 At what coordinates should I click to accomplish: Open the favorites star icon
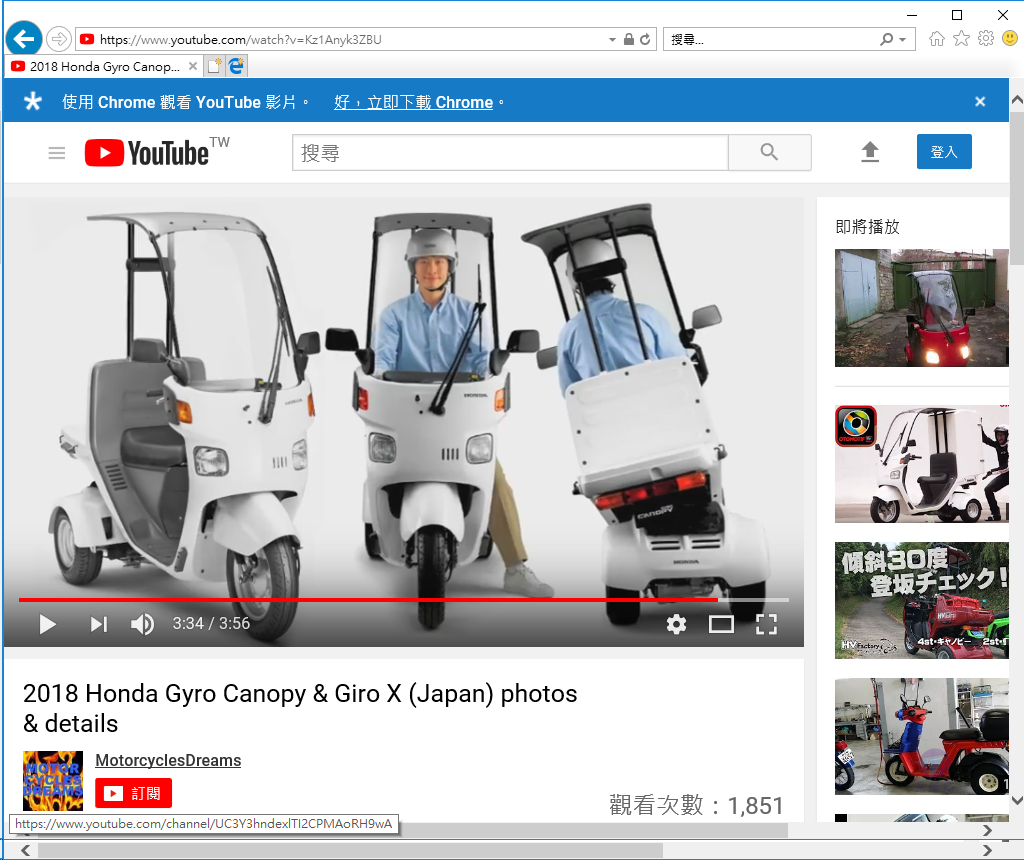[961, 39]
